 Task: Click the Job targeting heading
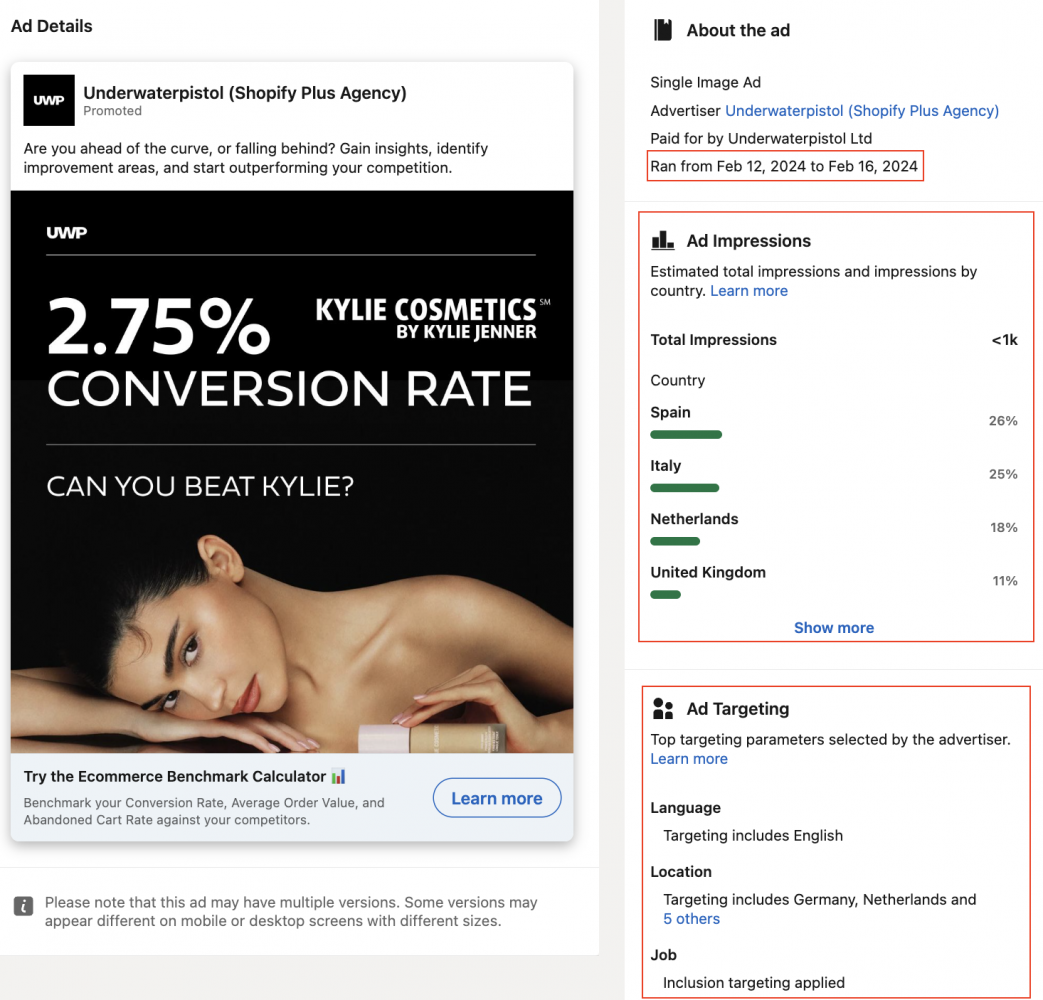[x=664, y=955]
